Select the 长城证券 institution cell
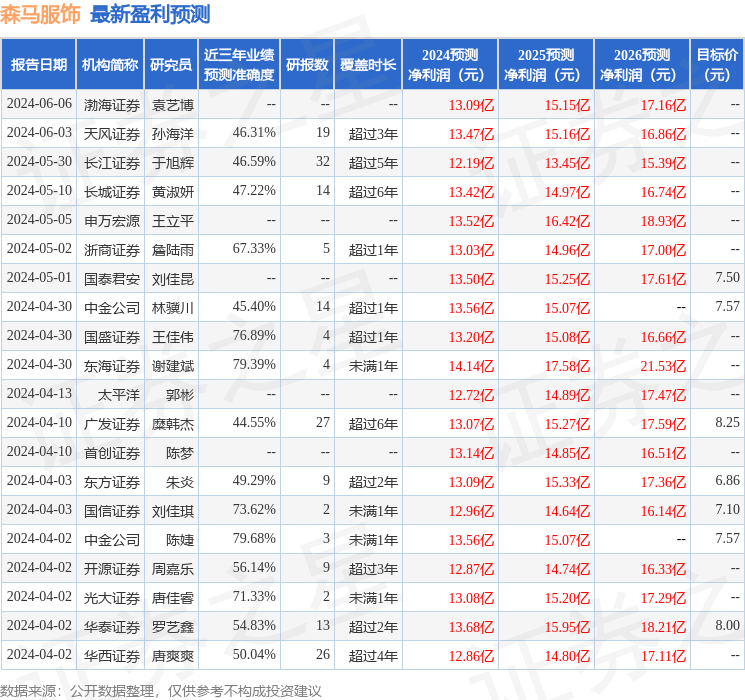The image size is (745, 700). click(112, 192)
